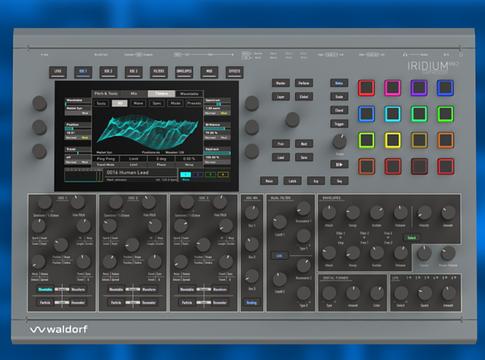Image resolution: width=485 pixels, height=360 pixels.
Task: Tap the yellow performance pad
Action: 392,140
